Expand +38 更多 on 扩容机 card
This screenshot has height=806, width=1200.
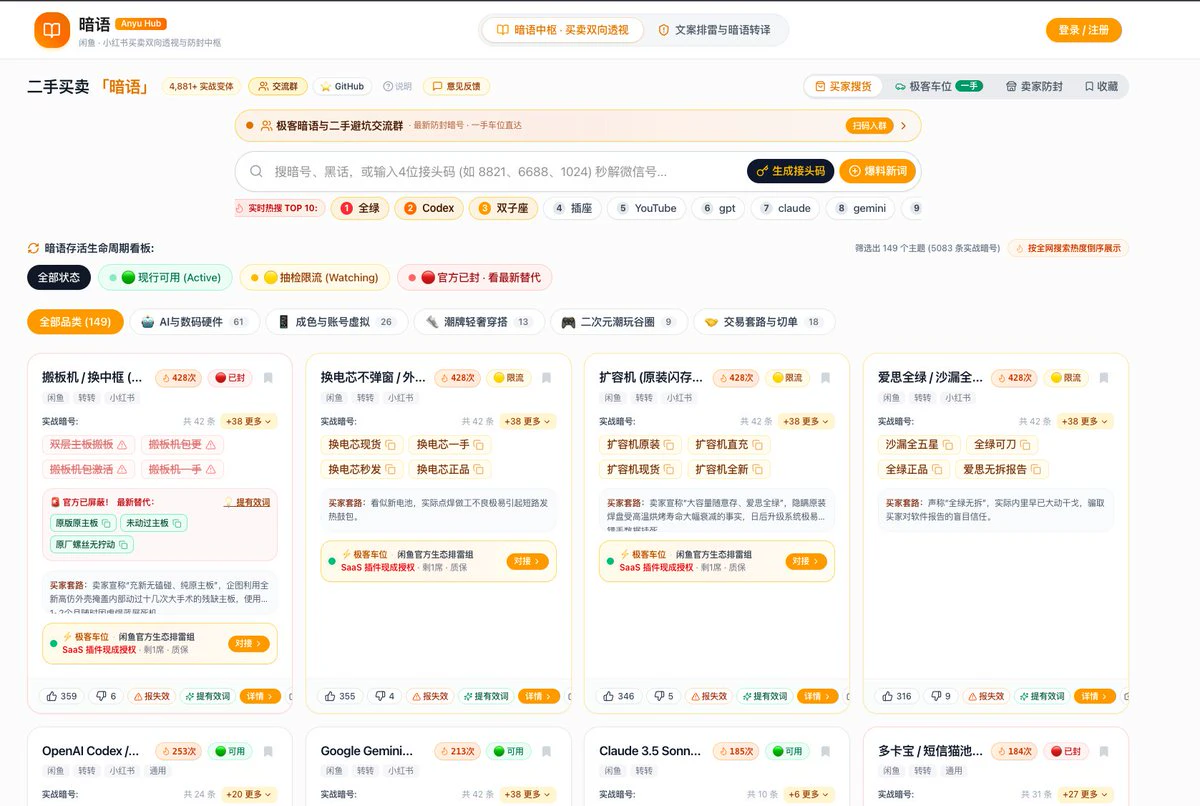point(806,422)
